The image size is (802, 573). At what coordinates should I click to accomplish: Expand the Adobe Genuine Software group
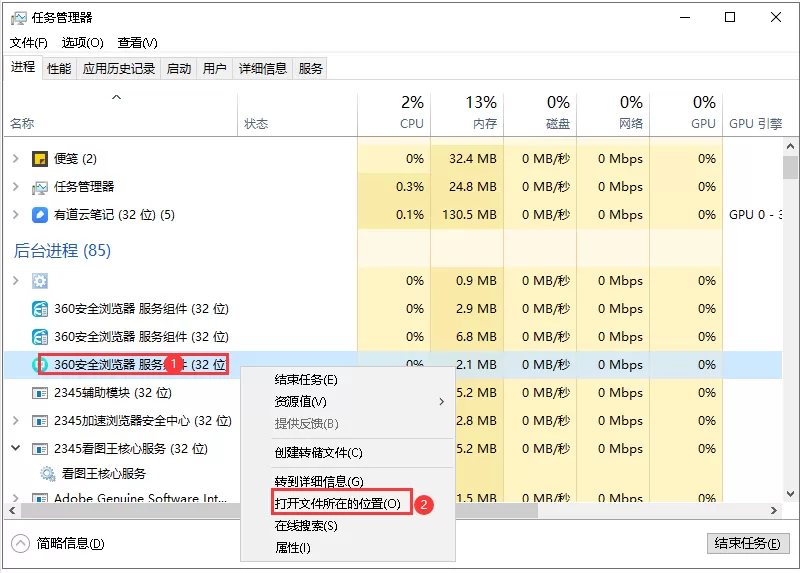click(16, 497)
